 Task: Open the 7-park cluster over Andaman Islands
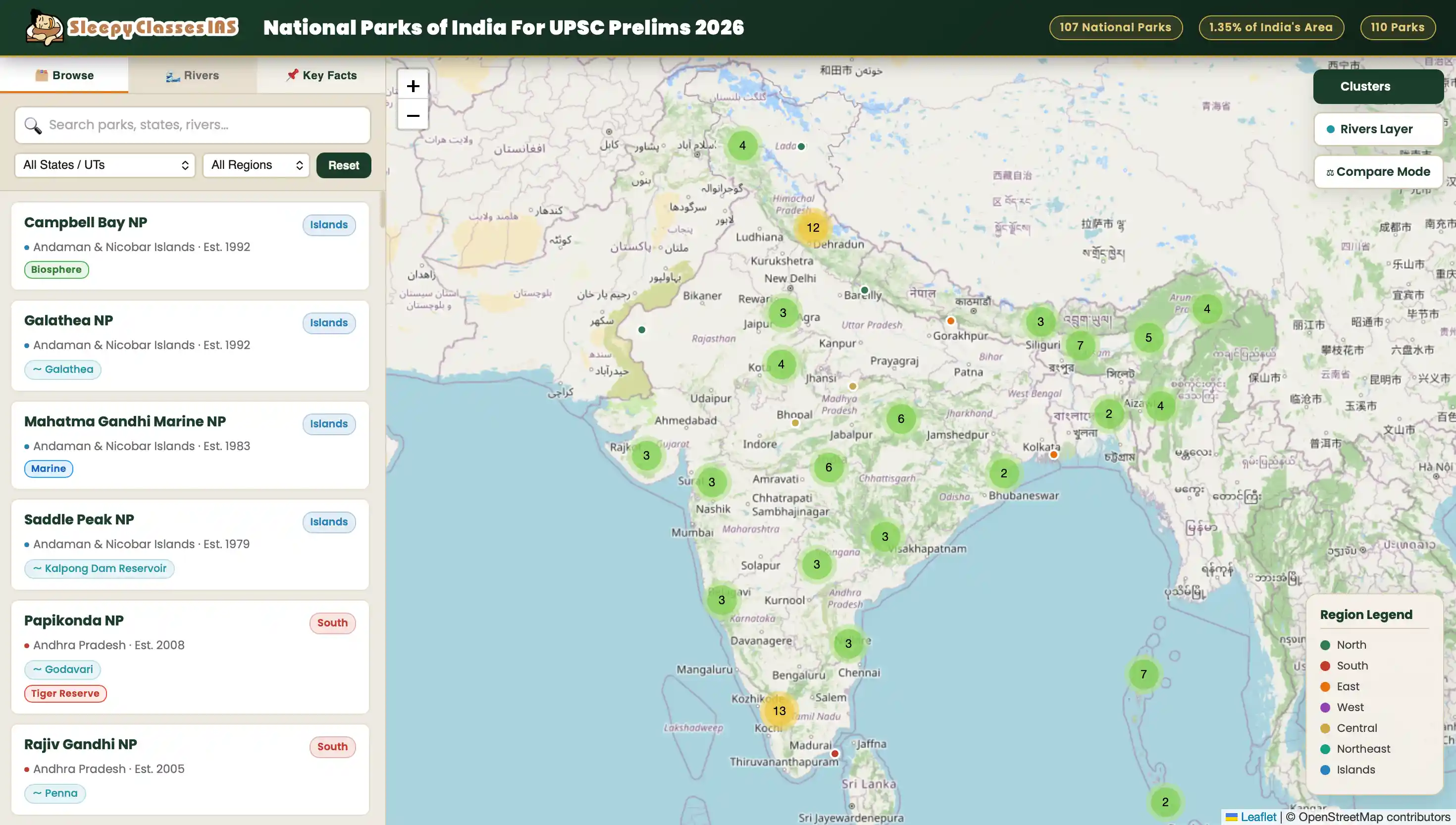(1144, 673)
